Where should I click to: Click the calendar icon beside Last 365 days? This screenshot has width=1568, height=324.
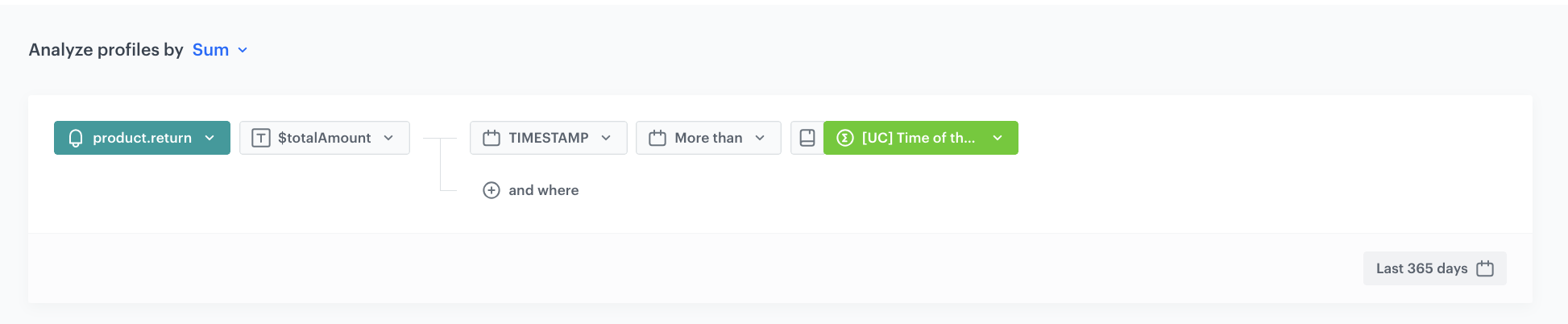(x=1485, y=268)
